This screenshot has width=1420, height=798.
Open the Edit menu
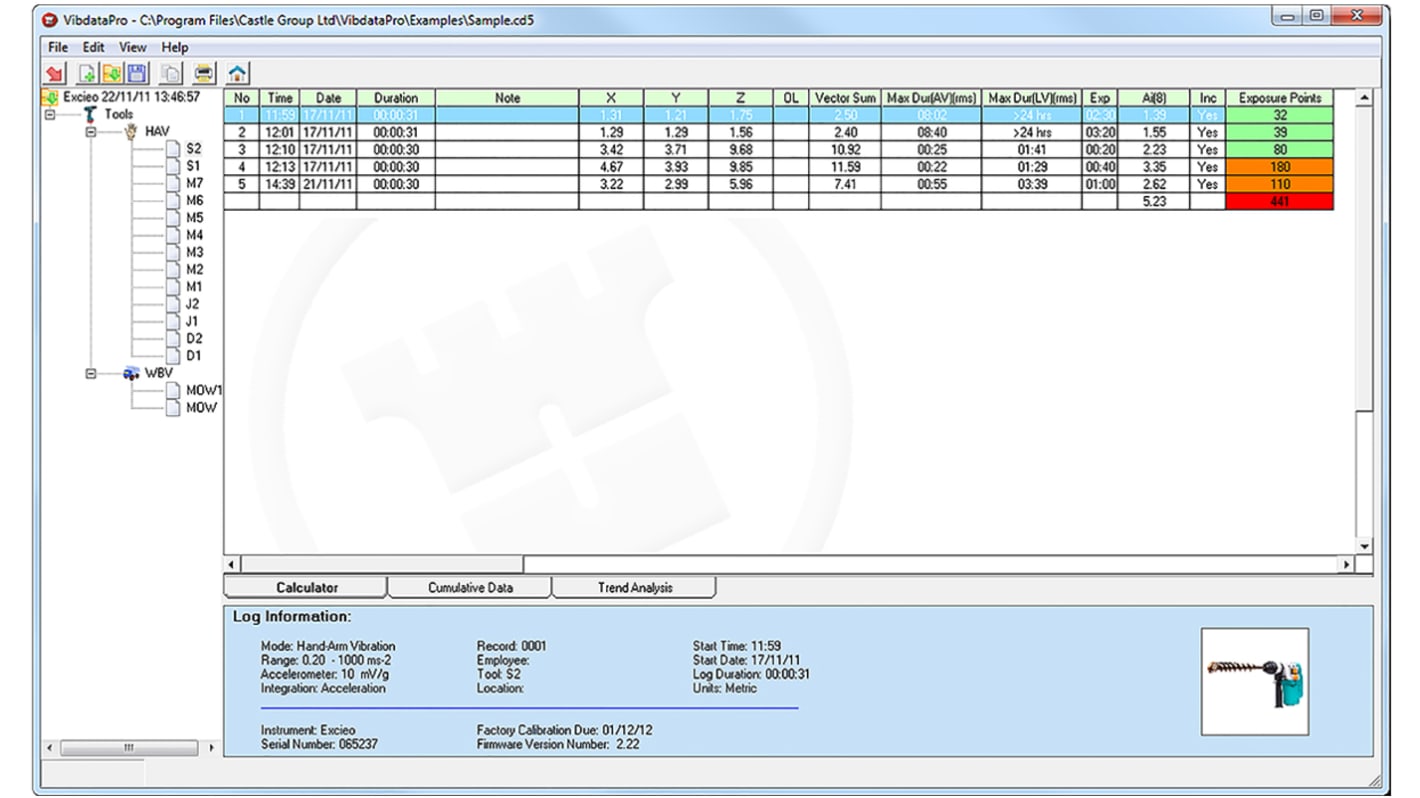[x=92, y=47]
